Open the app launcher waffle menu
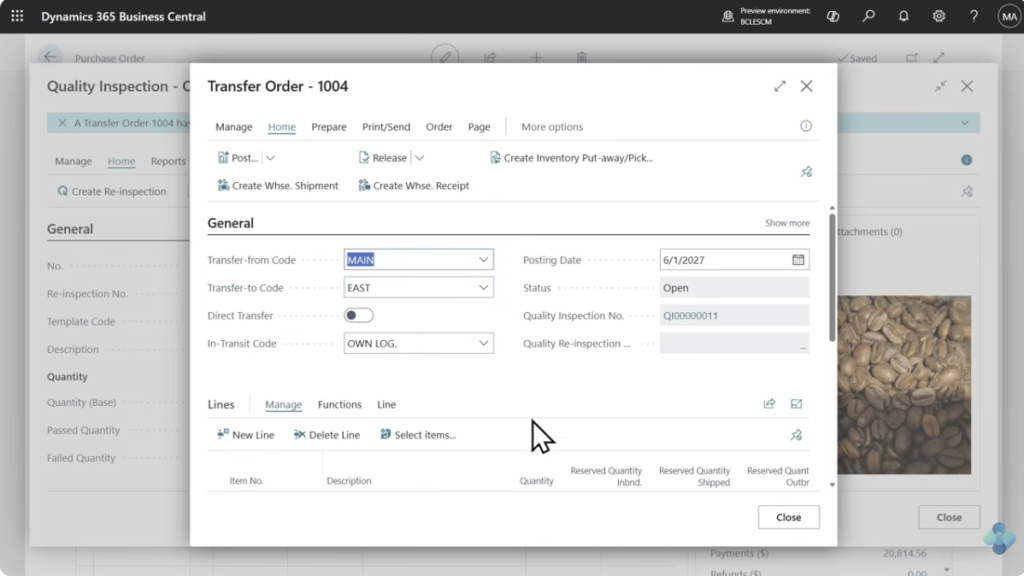Image resolution: width=1024 pixels, height=576 pixels. coord(18,16)
